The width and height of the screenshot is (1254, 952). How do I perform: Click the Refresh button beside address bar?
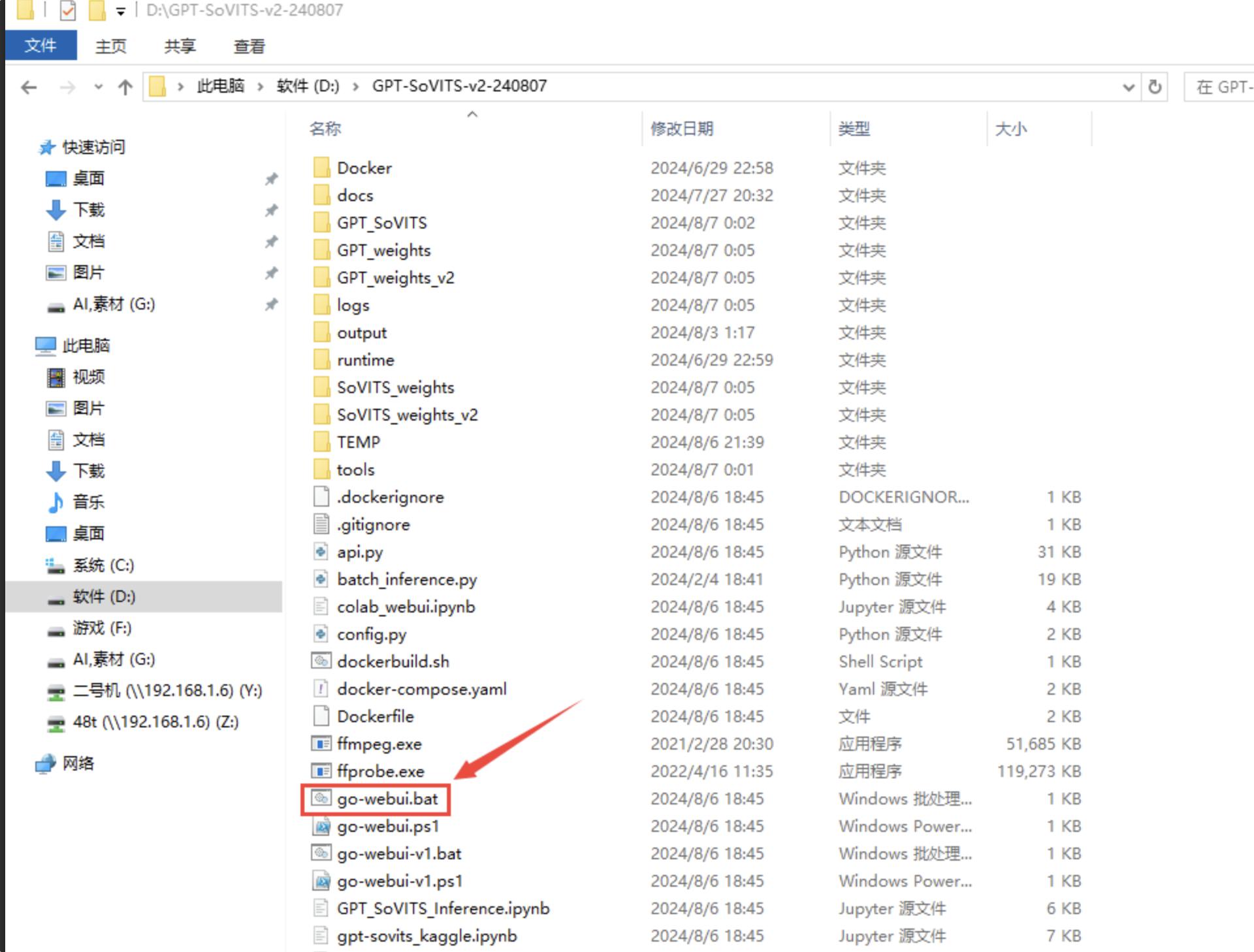click(x=1154, y=87)
